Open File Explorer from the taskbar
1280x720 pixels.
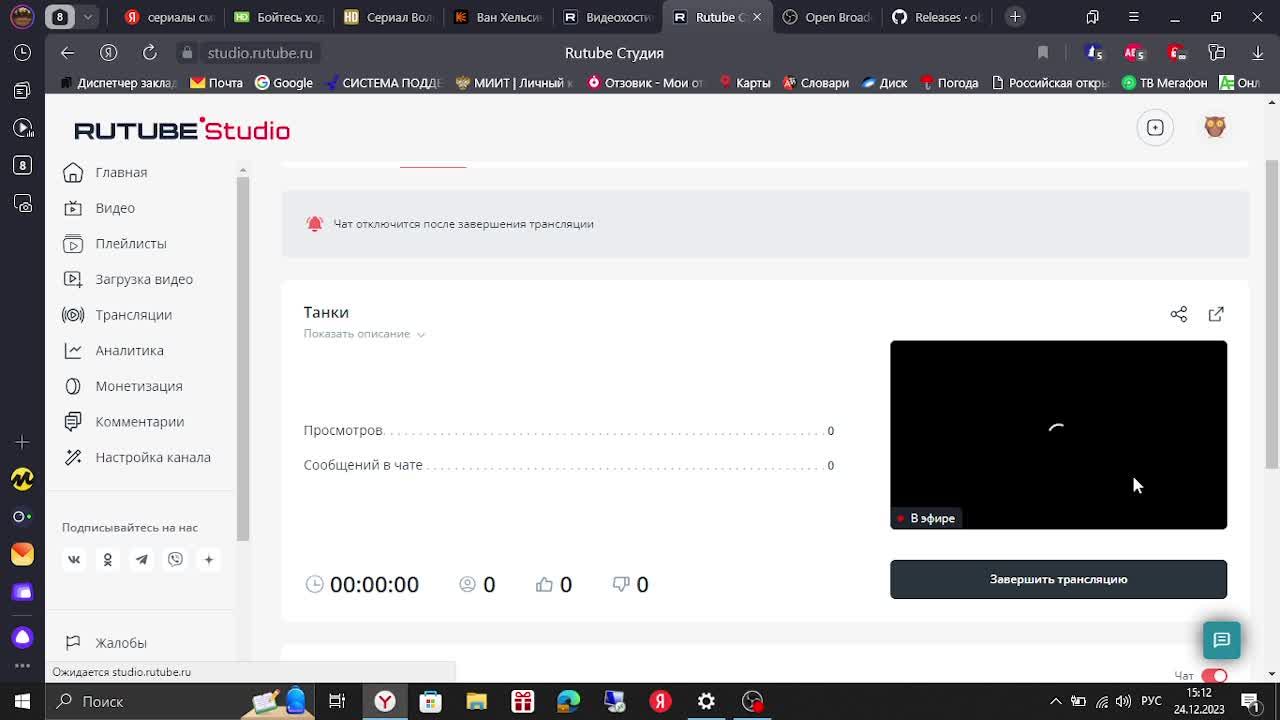(477, 701)
